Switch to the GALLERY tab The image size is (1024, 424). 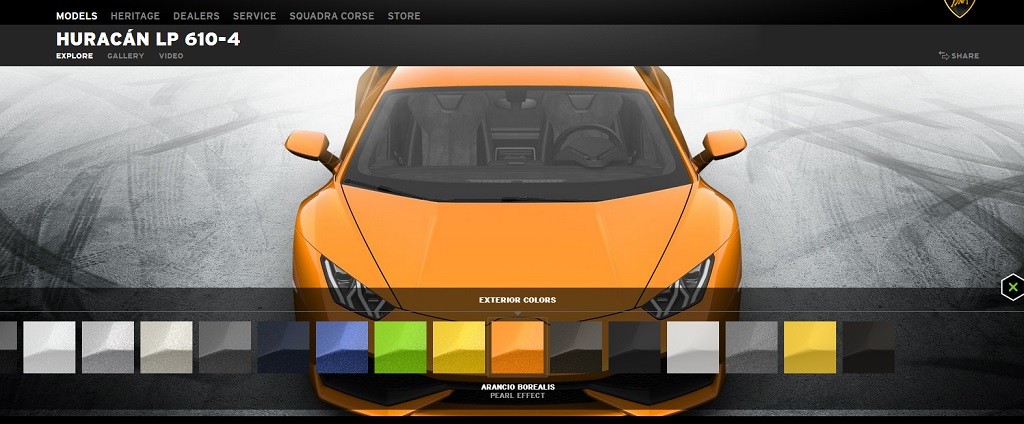click(125, 56)
